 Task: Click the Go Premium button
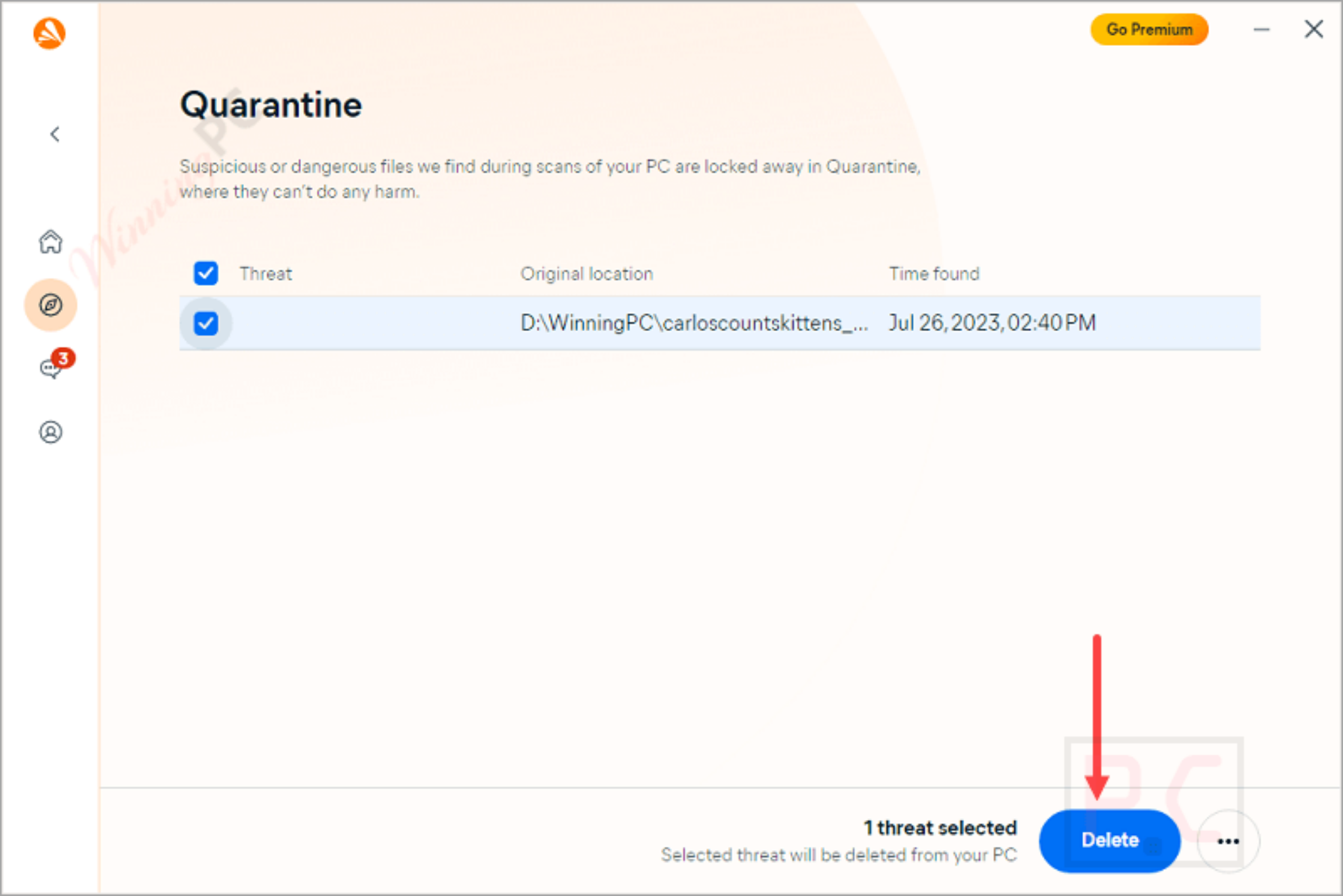(x=1148, y=29)
